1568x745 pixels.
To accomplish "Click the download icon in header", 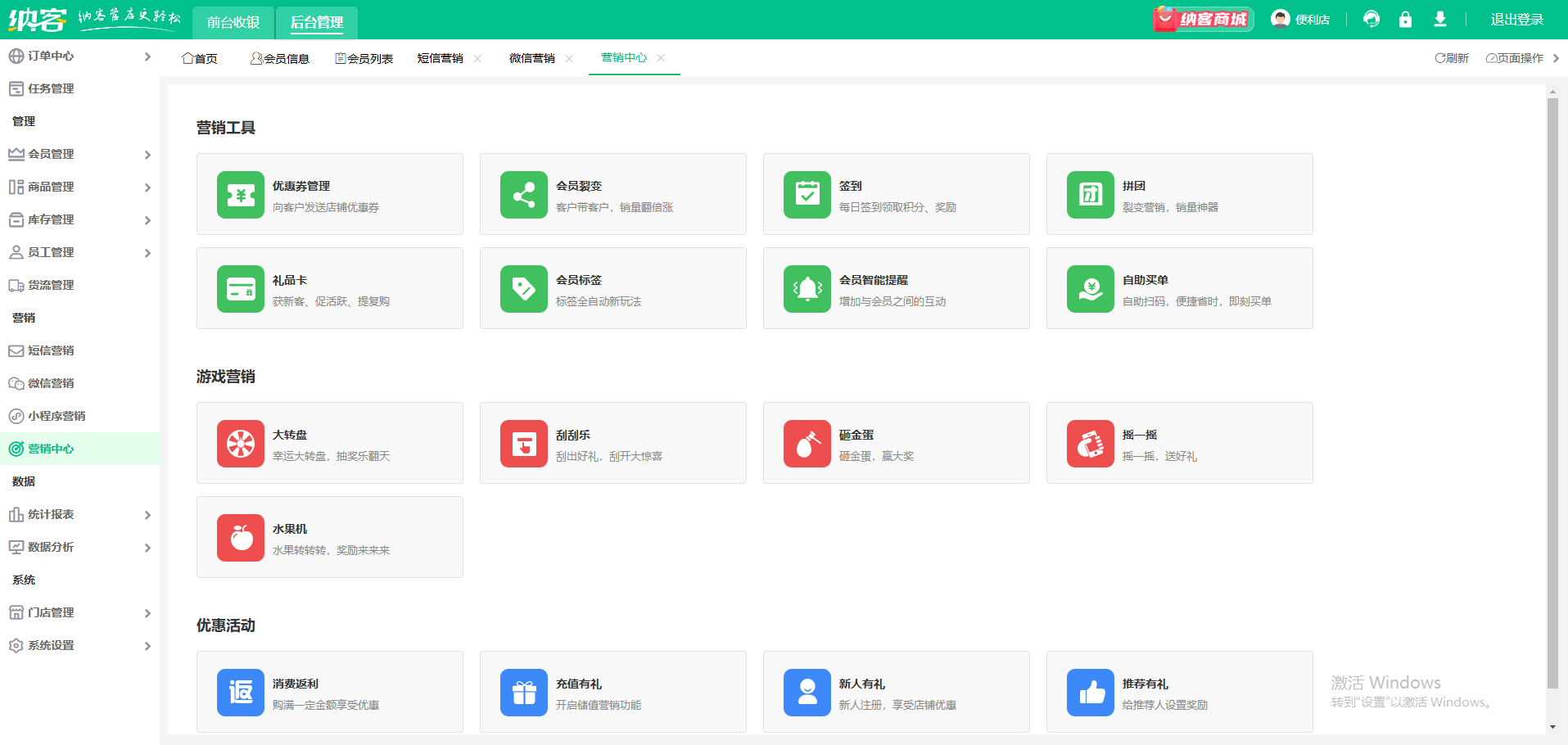I will [1440, 19].
